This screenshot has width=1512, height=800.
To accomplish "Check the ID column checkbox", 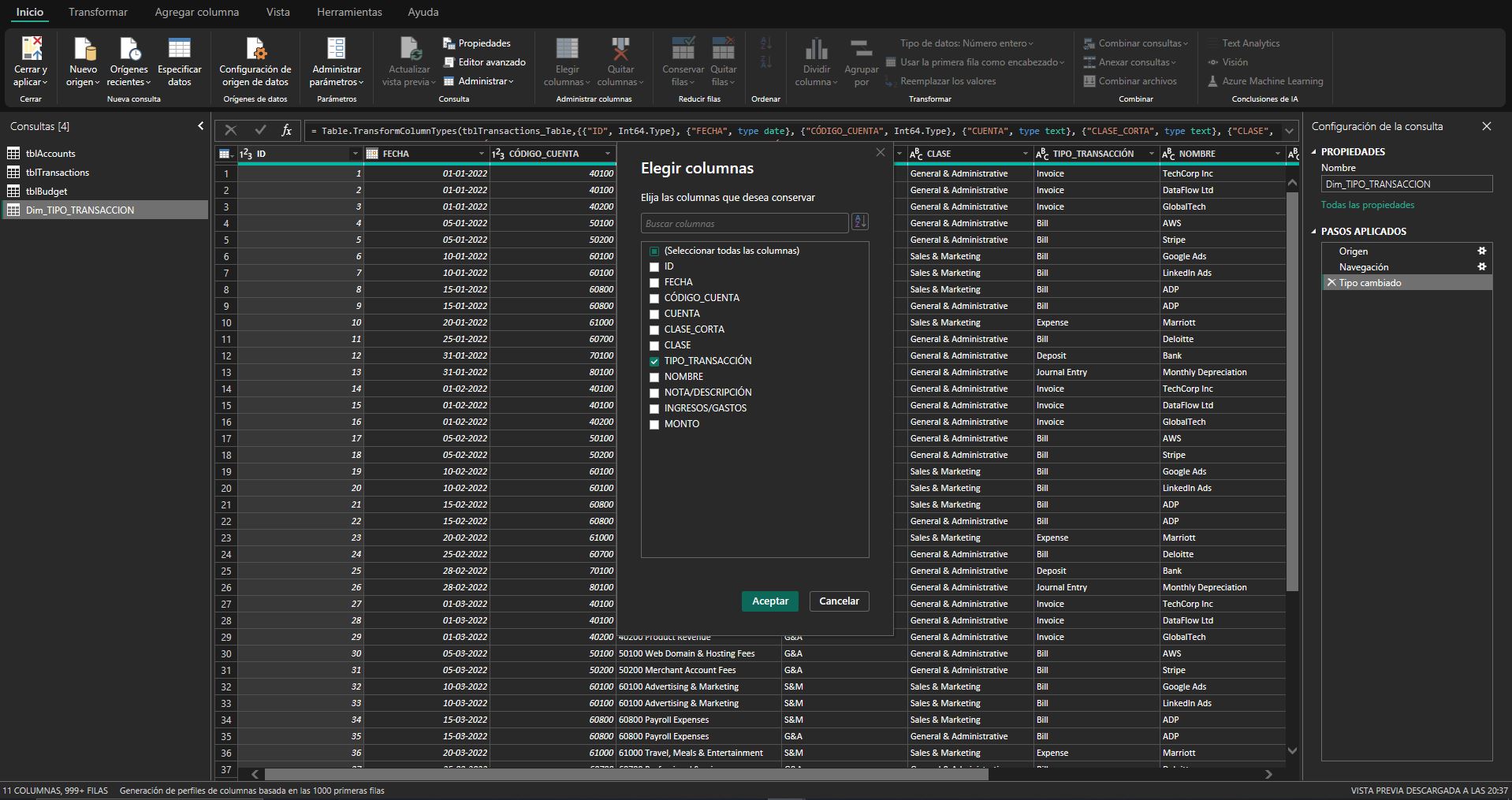I will (654, 267).
